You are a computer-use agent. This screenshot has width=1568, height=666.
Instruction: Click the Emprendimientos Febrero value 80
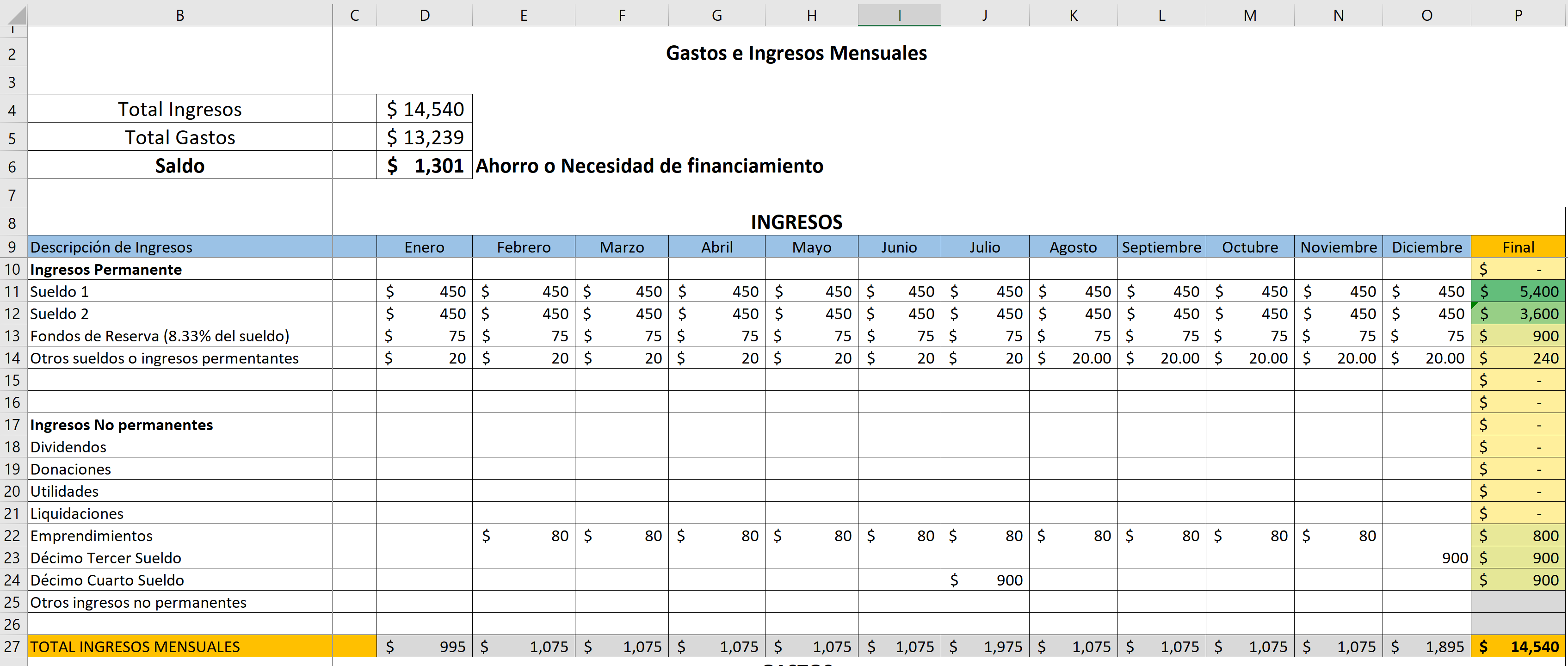click(524, 536)
